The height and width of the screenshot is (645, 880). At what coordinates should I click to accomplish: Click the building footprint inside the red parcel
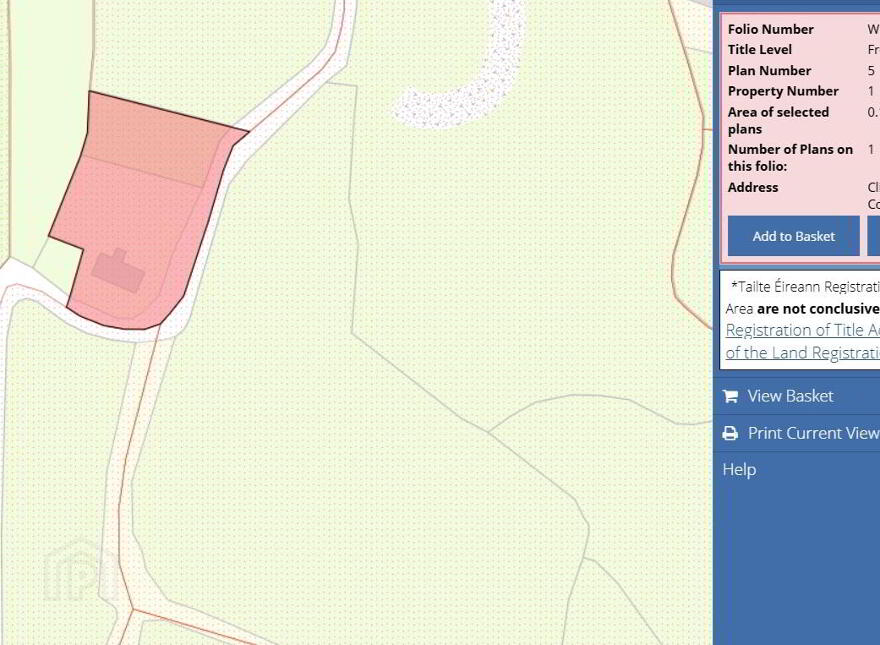[x=118, y=271]
